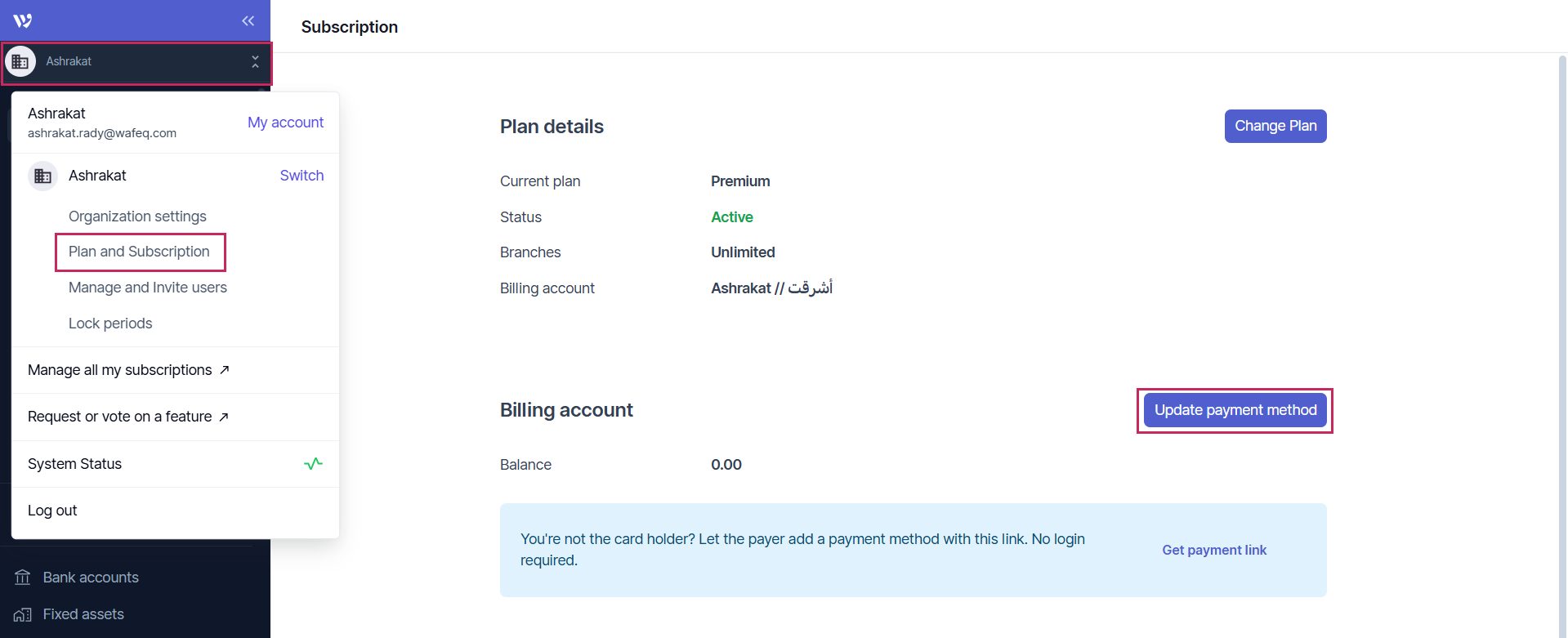Click the My account link
Screen dimensions: 1568x638
pyautogui.click(x=285, y=123)
